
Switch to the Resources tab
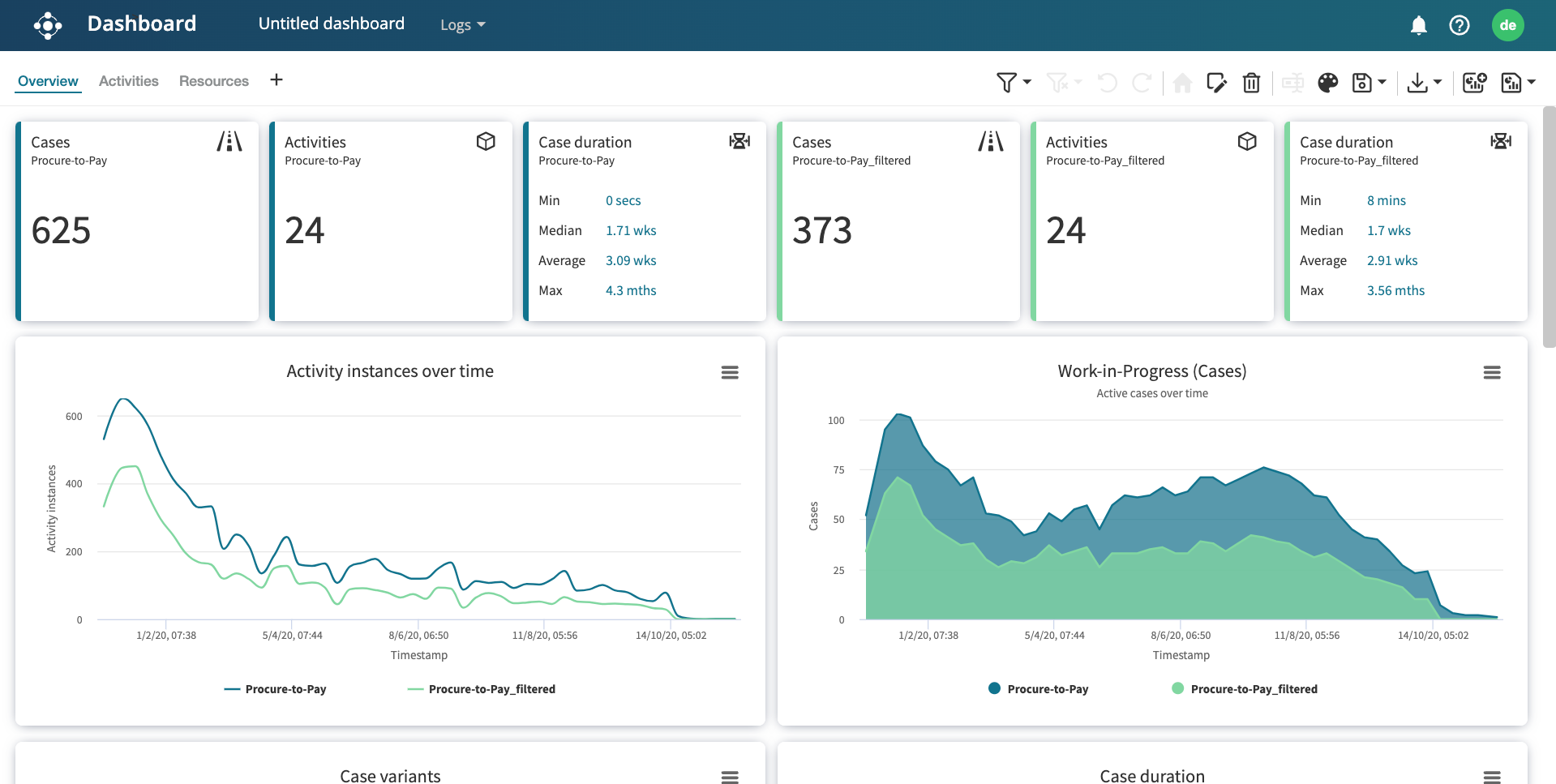click(213, 81)
